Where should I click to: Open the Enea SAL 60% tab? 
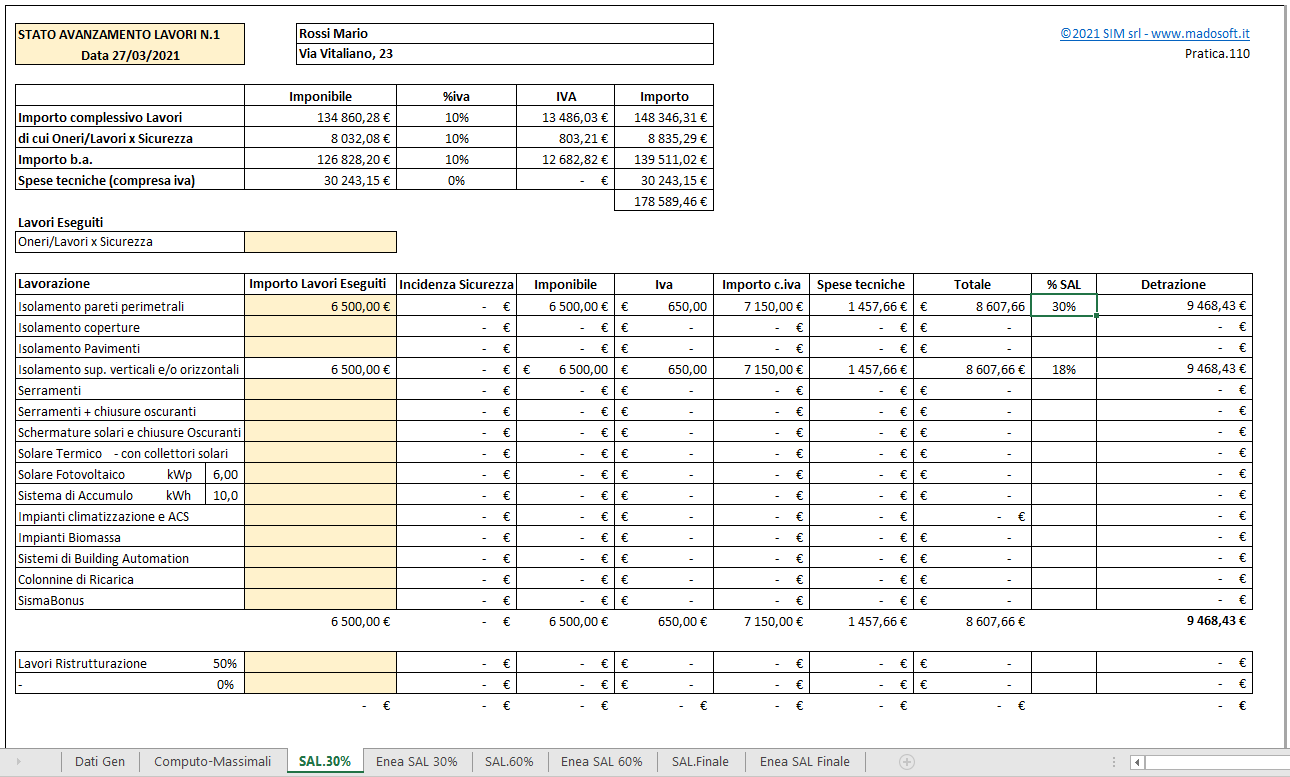point(602,761)
